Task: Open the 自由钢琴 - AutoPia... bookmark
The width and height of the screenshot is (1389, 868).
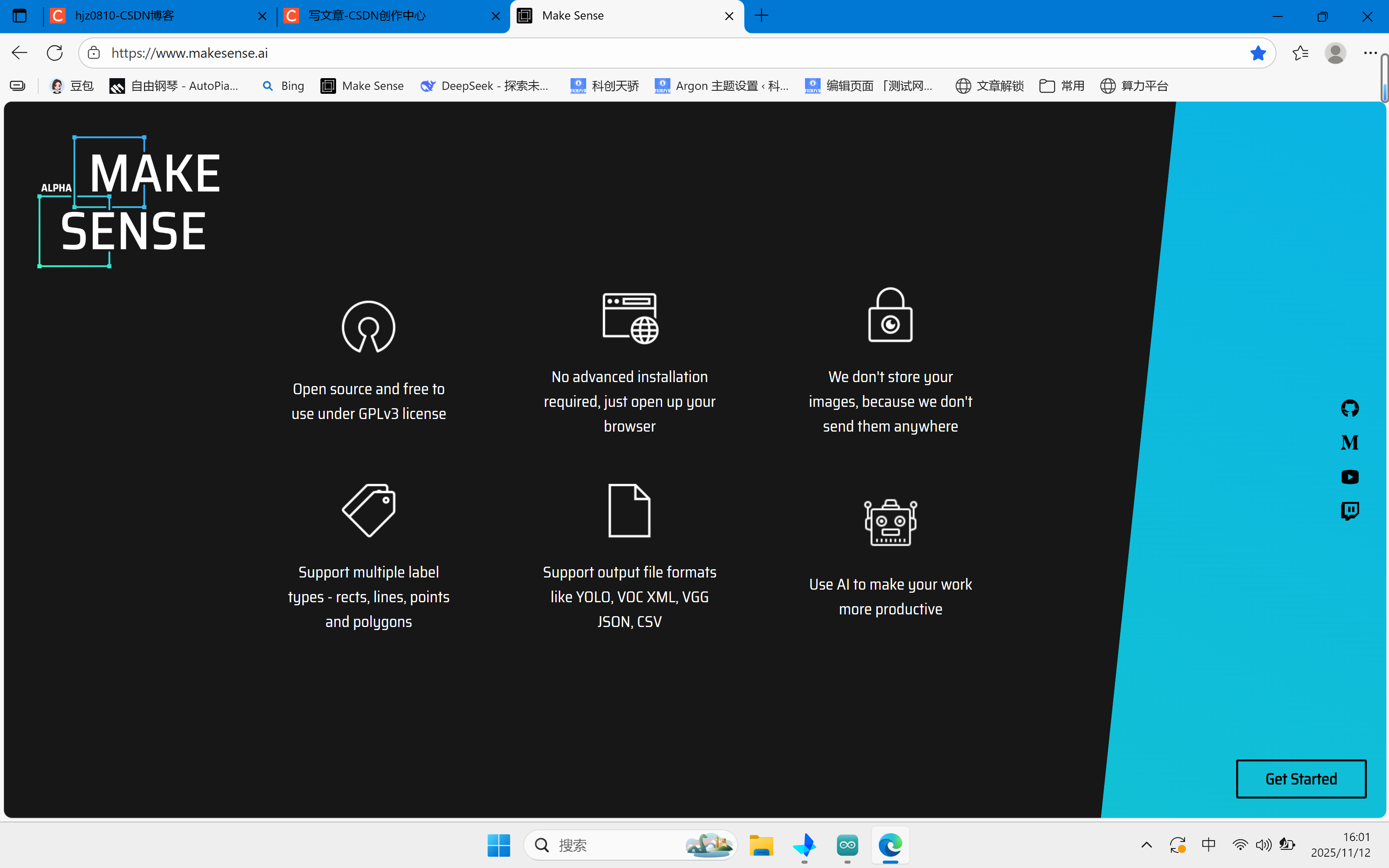Action: pyautogui.click(x=174, y=86)
